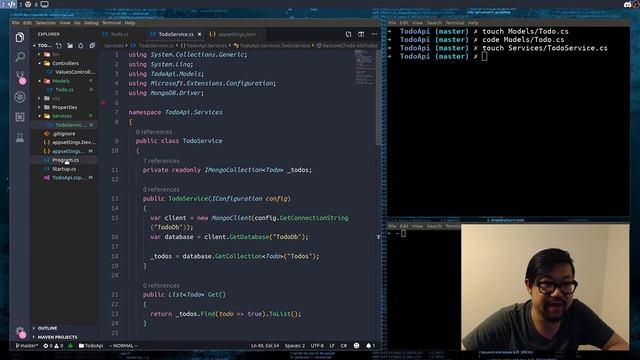This screenshot has width=640, height=360.
Task: Collapse the TODO root folder in Explorer
Action: tap(34, 46)
